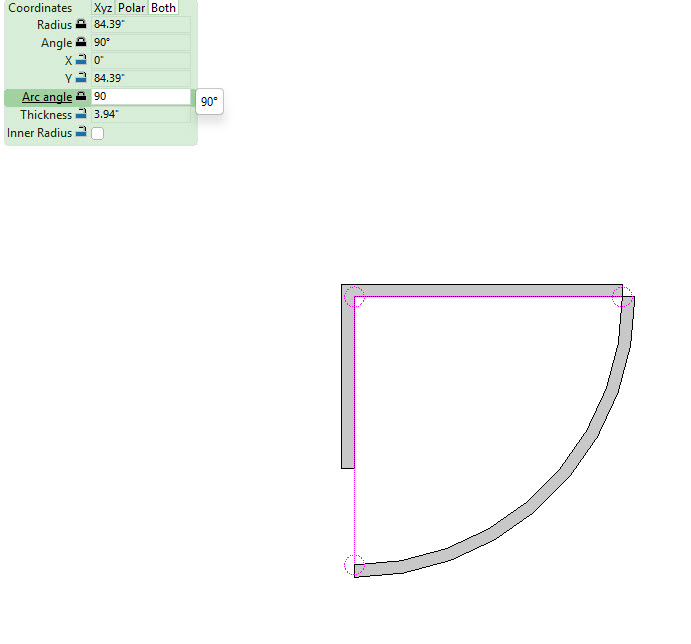
Task: Click the Angle field showing 90°
Action: point(141,43)
